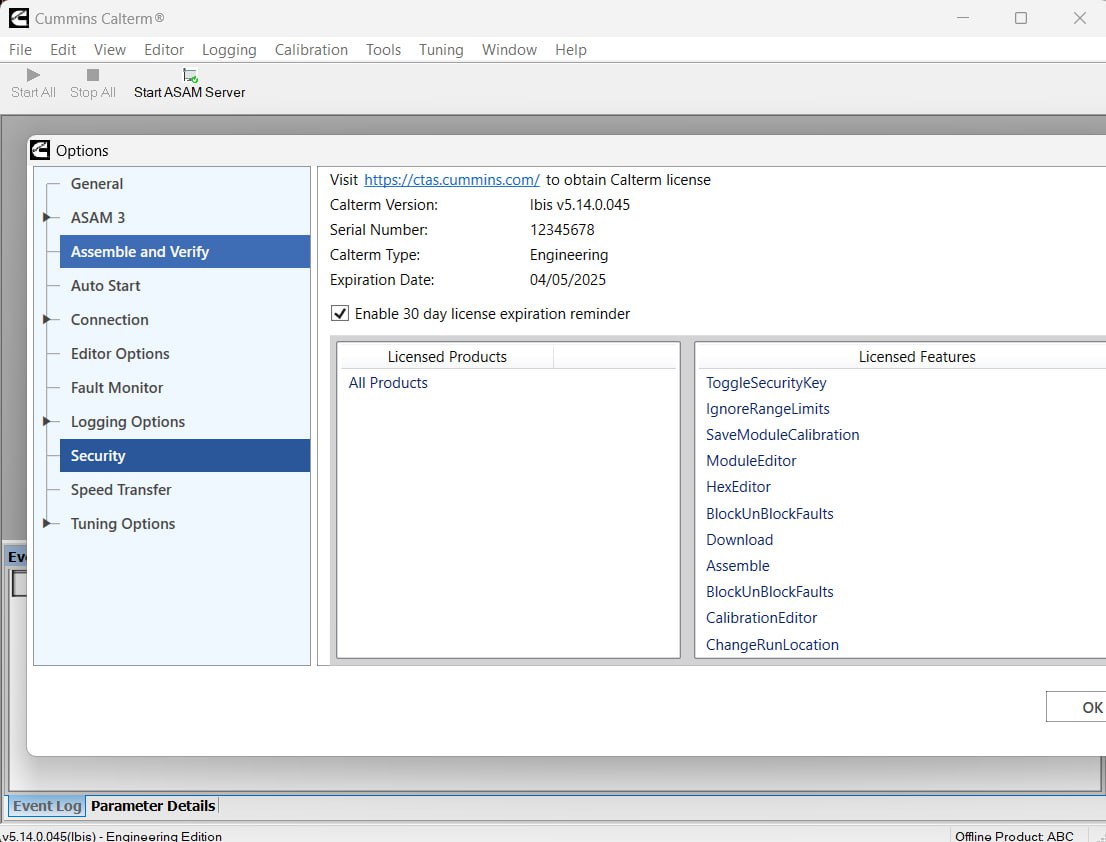Viewport: 1106px width, 842px height.
Task: Click the Cummins logo in Options dialog title
Action: (40, 150)
